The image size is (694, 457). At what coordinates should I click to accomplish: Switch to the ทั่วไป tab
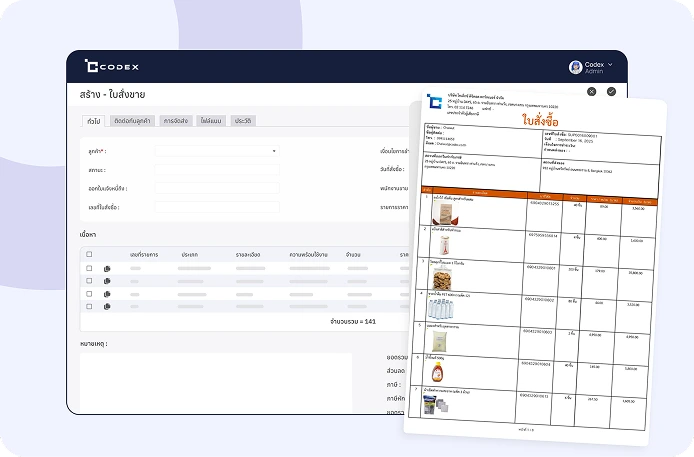coord(92,120)
